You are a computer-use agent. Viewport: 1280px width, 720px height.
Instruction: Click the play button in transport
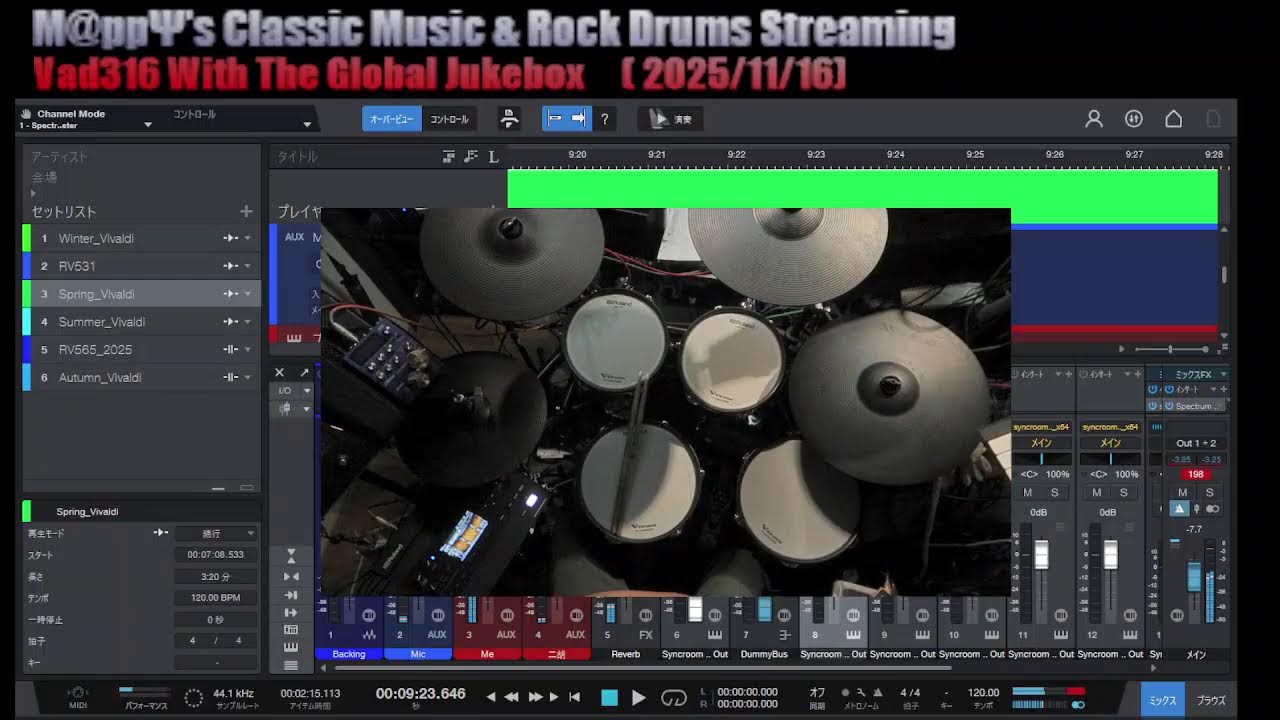click(638, 697)
